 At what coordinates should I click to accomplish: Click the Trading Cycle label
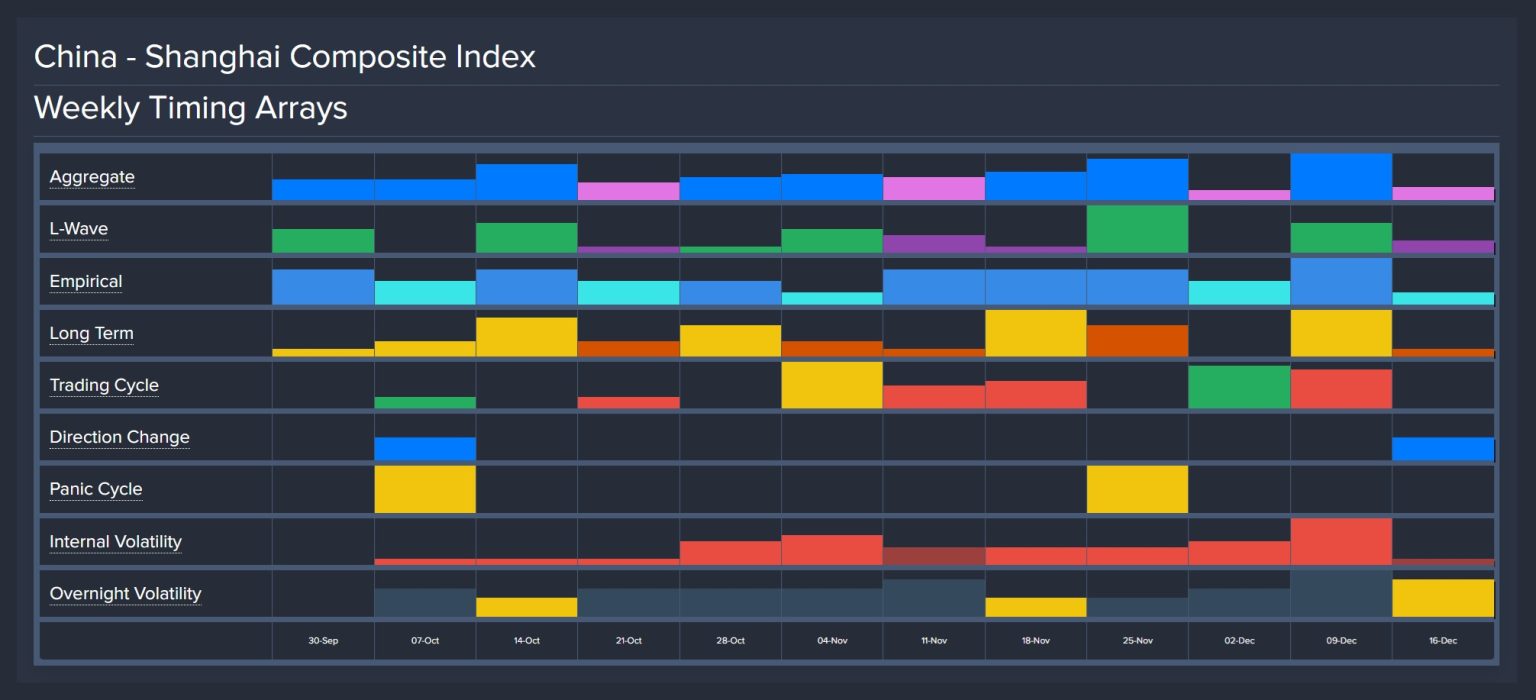104,385
